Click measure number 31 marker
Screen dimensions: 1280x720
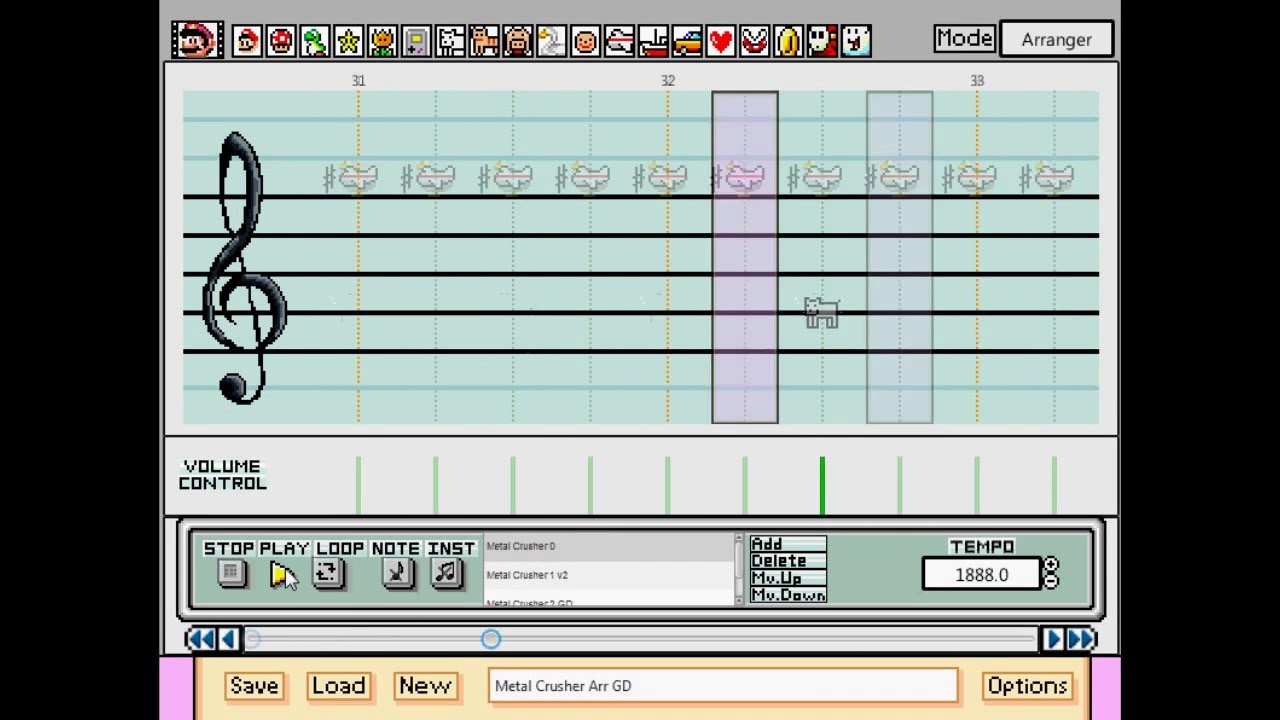coord(358,81)
